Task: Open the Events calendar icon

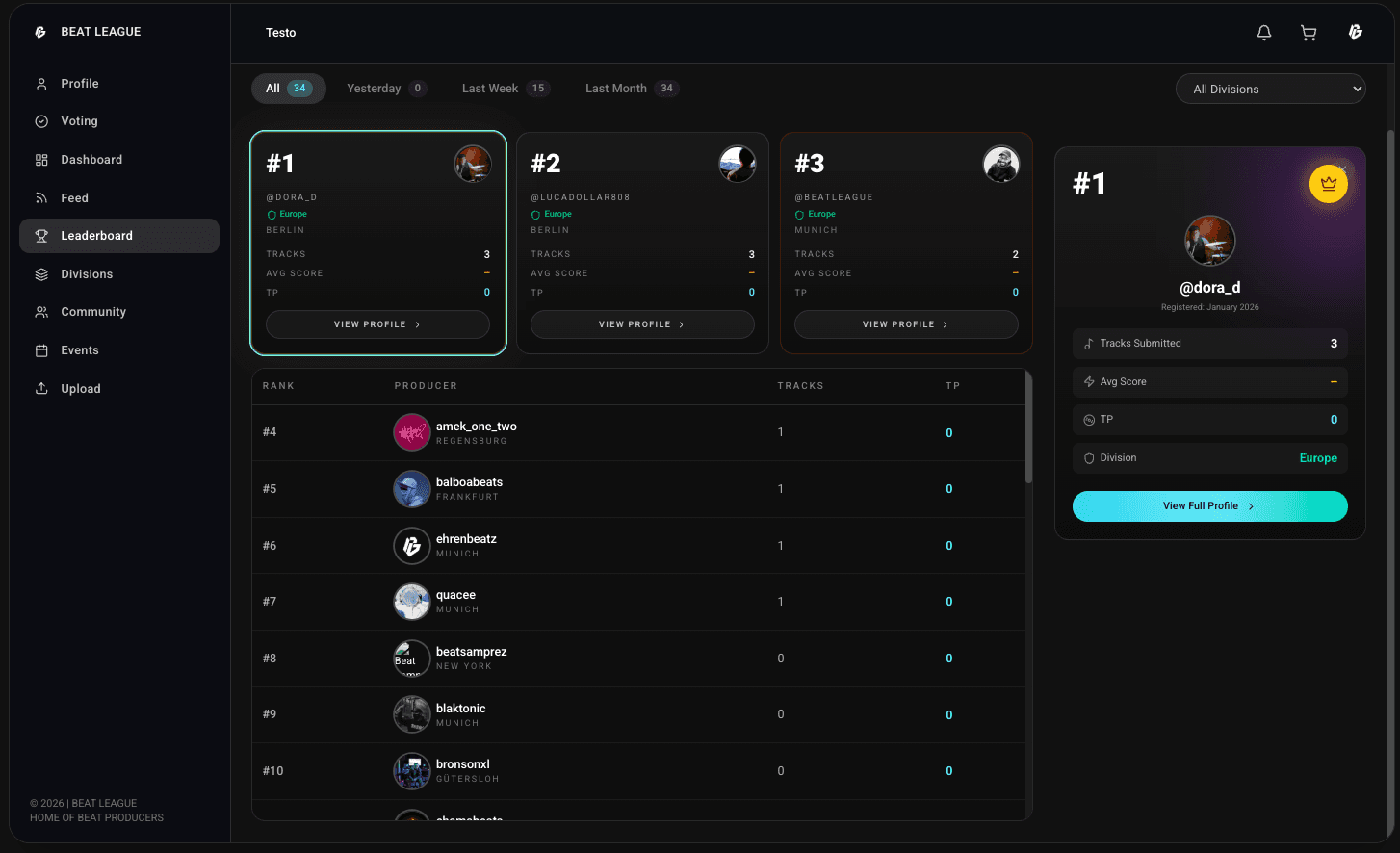Action: click(41, 349)
